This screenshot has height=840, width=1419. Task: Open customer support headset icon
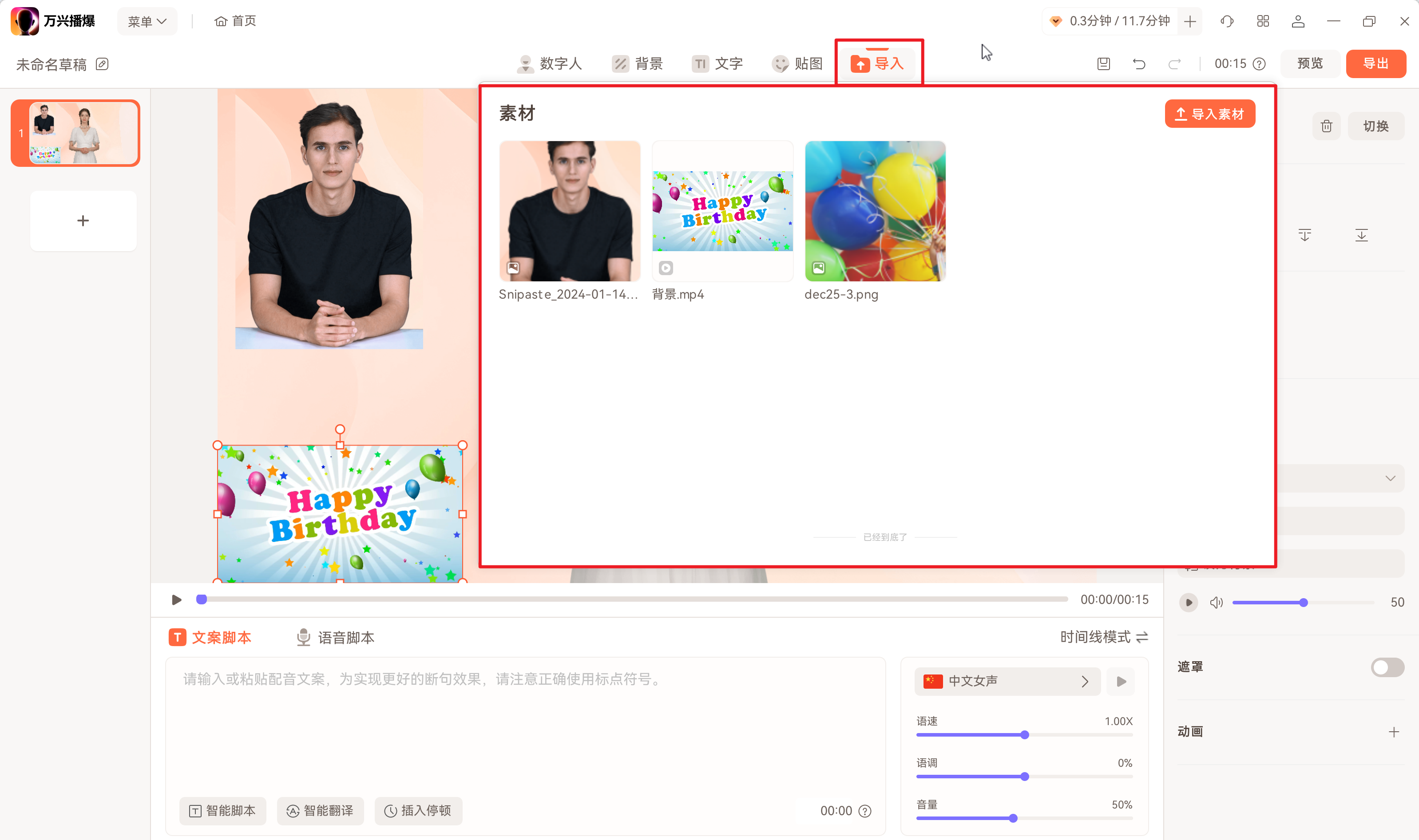(1227, 21)
